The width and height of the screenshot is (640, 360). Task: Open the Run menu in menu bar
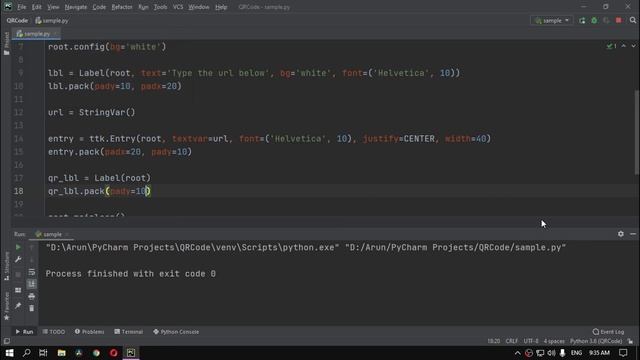[143, 7]
